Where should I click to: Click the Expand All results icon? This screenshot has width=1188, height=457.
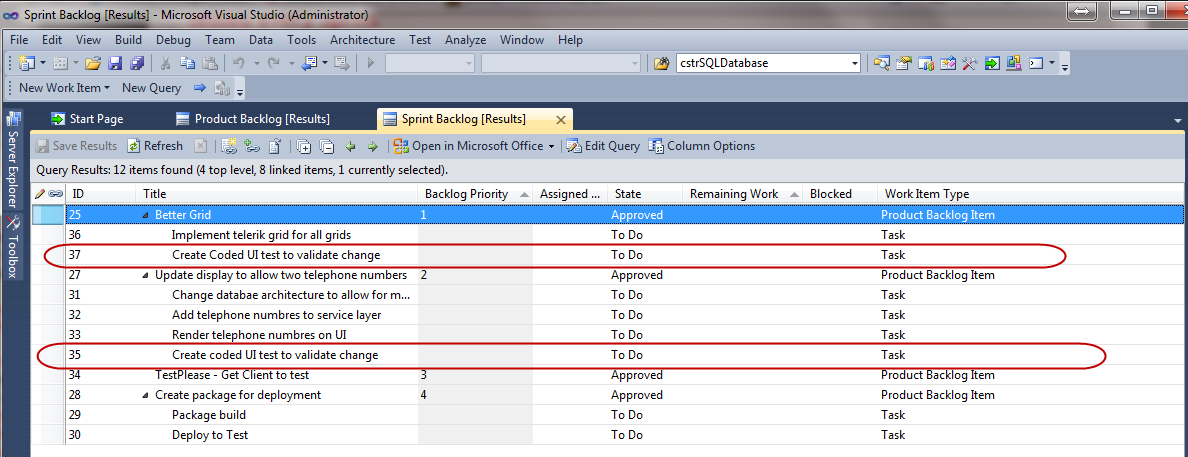point(304,146)
